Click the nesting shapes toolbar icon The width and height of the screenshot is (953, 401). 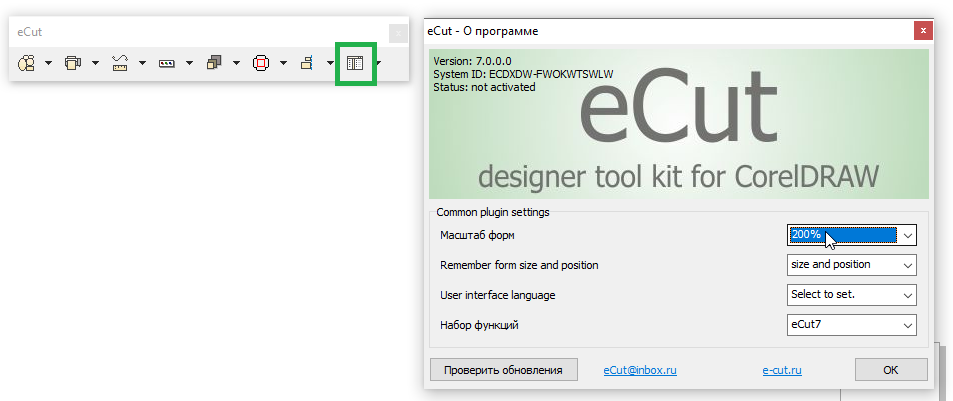(27, 63)
